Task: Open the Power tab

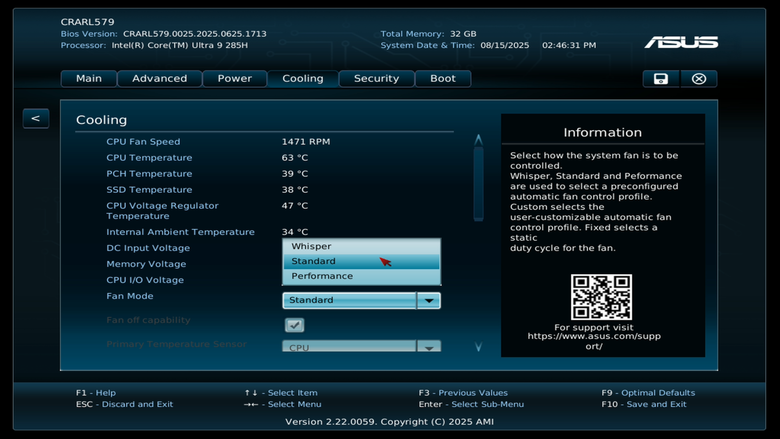Action: coord(235,79)
